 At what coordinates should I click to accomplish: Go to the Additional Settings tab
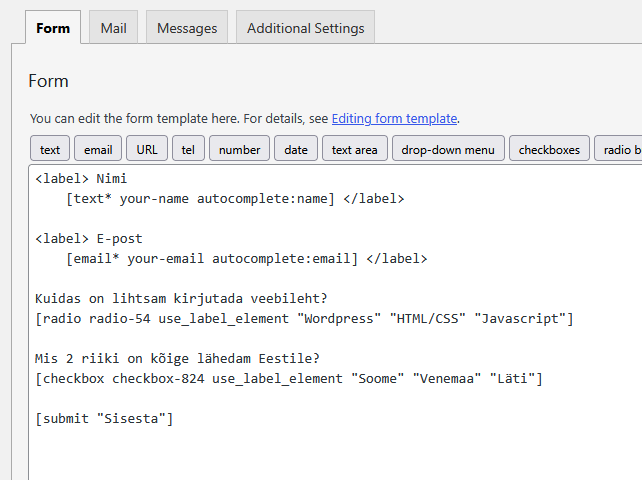[x=305, y=28]
